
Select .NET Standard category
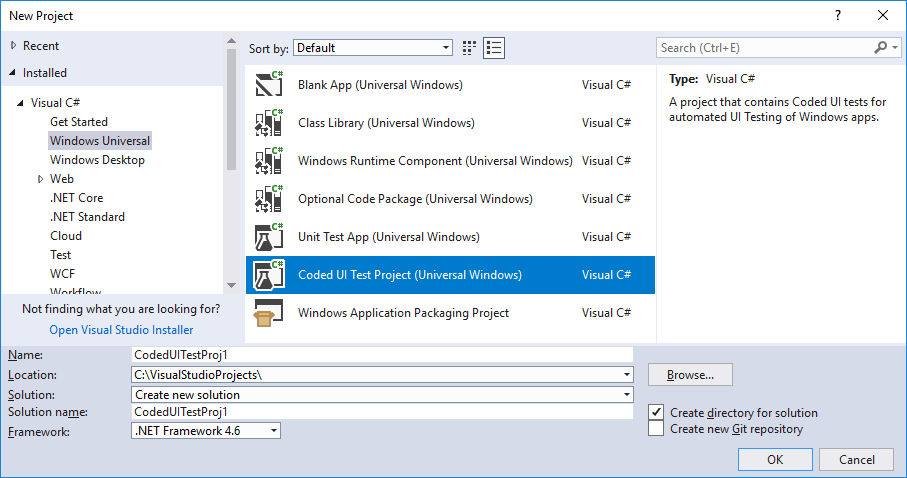pyautogui.click(x=87, y=217)
